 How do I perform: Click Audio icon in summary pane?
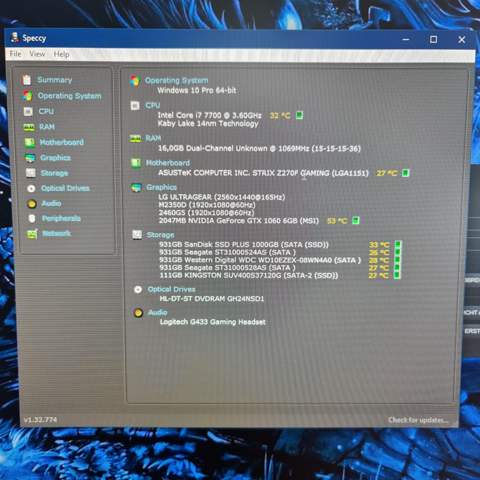tap(138, 313)
